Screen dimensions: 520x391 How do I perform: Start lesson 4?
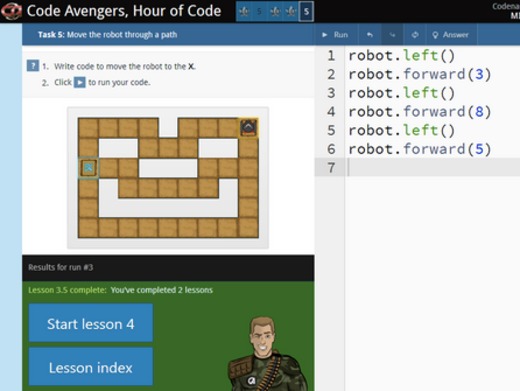(91, 323)
